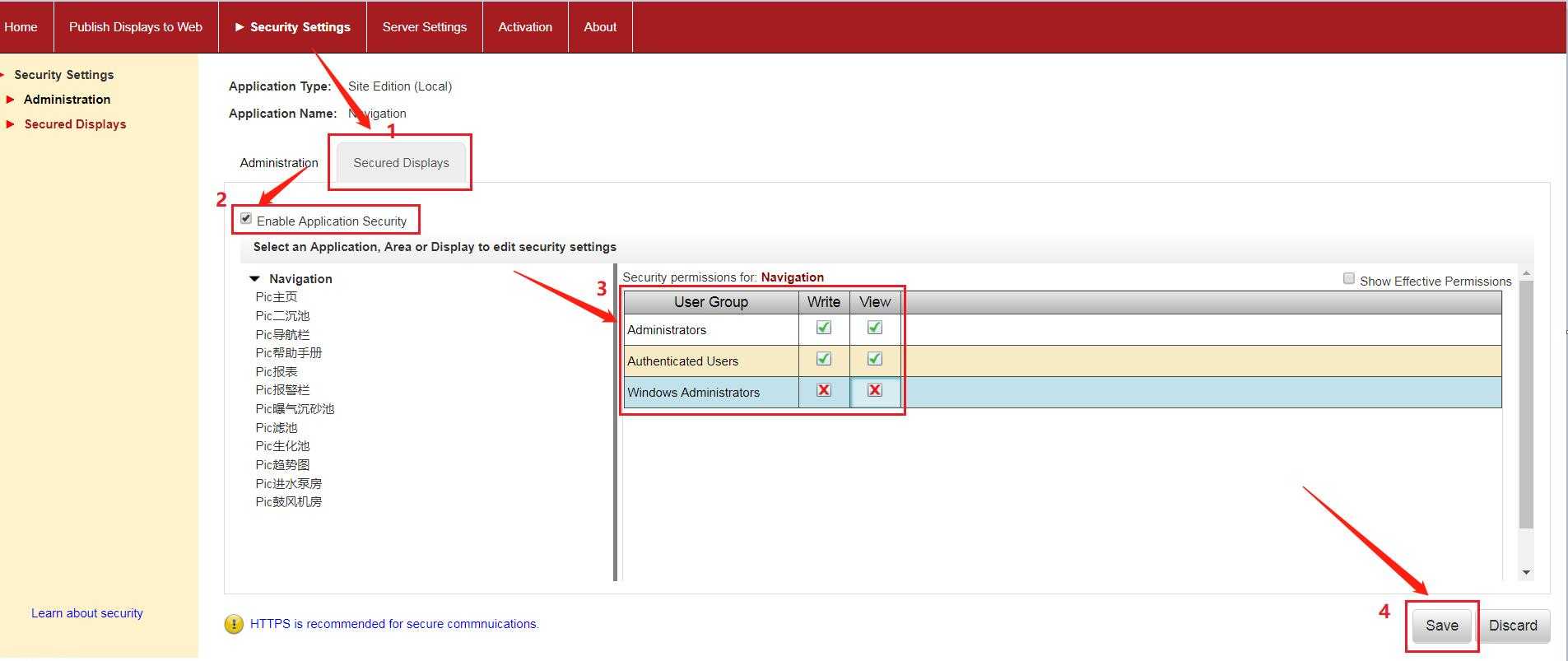Click the yellow warning icon
The height and width of the screenshot is (661, 1568).
click(x=234, y=624)
